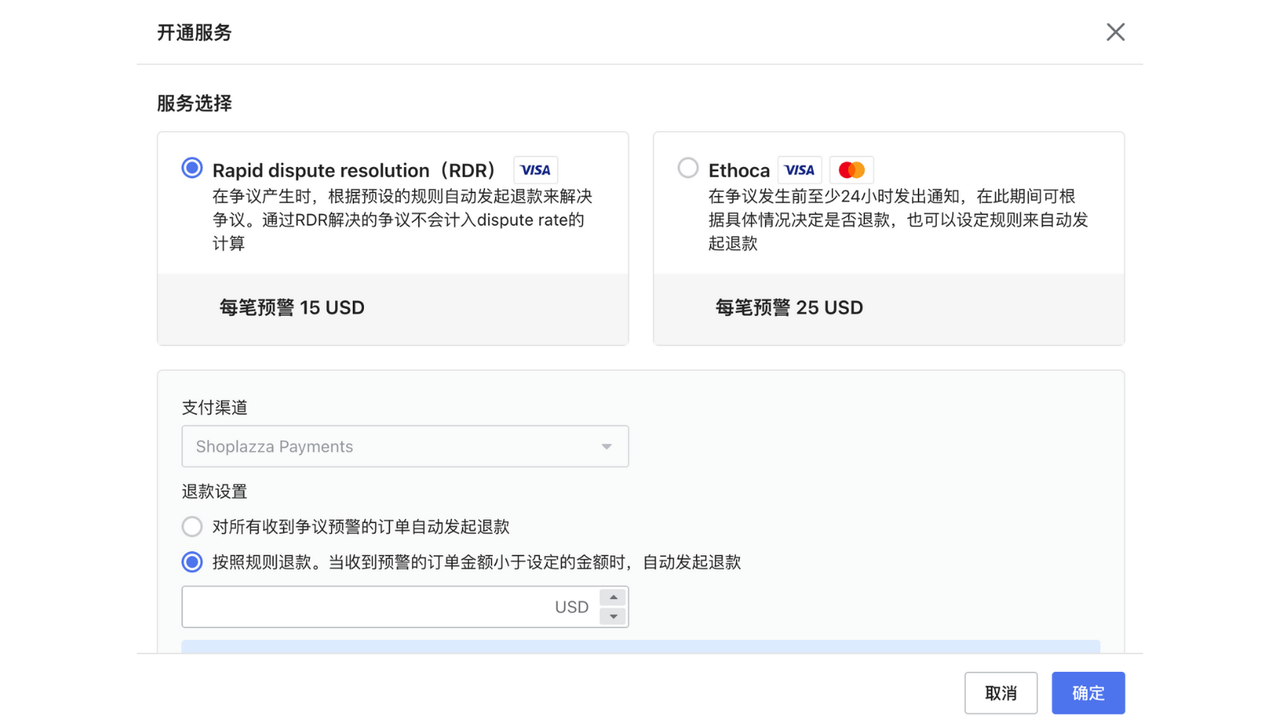Increase the USD amount with up arrow
This screenshot has height=720, width=1280.
tap(613, 597)
